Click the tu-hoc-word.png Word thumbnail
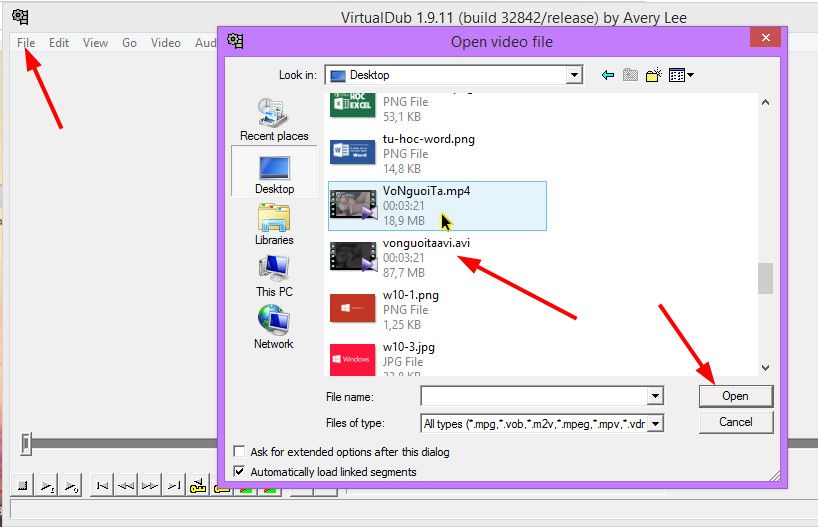The height and width of the screenshot is (527, 818). (x=353, y=152)
